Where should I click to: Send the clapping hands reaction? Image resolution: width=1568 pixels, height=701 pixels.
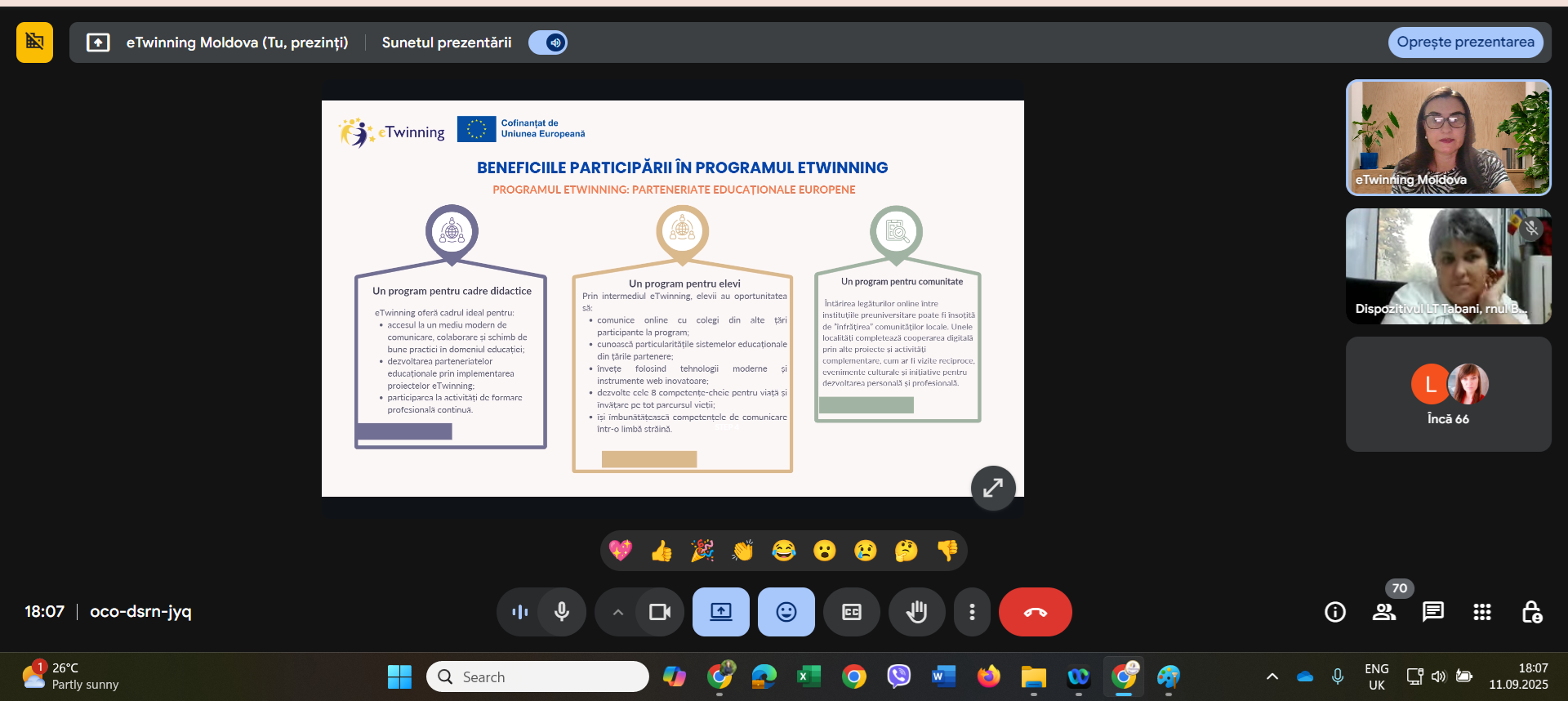pos(743,551)
